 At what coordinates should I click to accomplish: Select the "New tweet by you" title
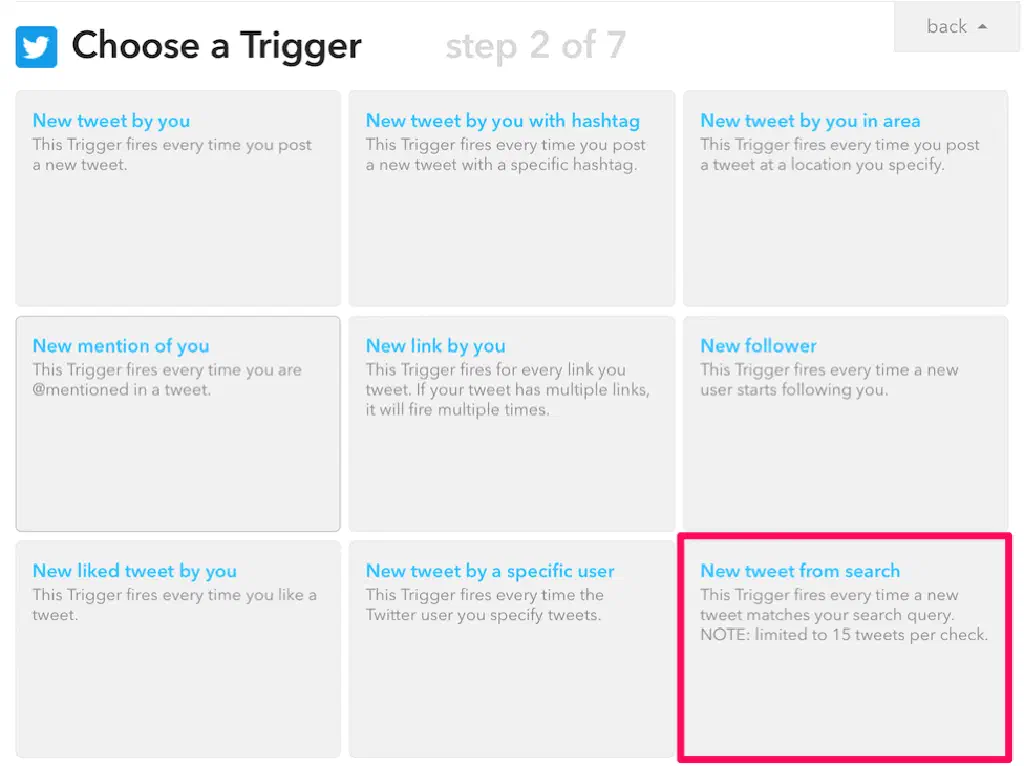111,121
